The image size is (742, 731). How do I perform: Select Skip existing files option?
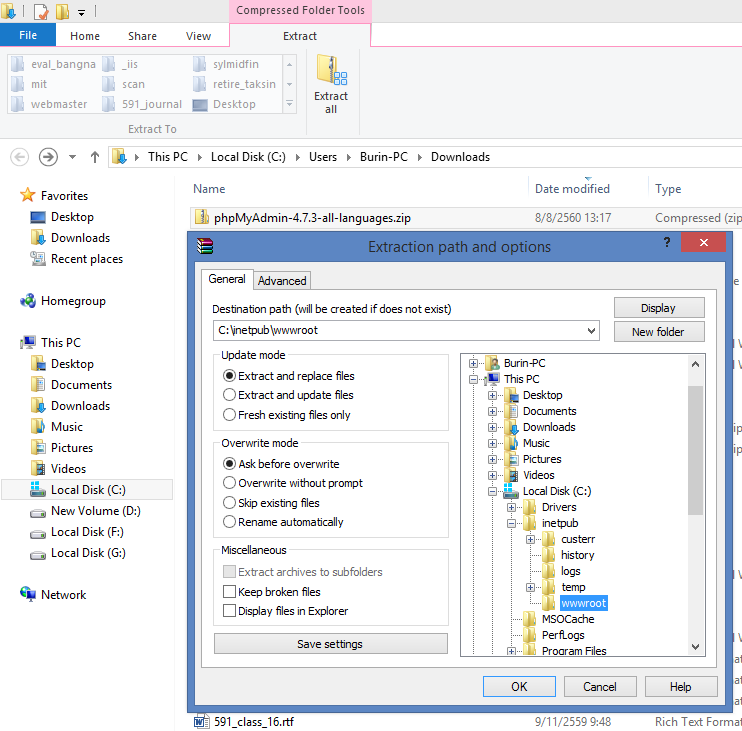pos(271,502)
